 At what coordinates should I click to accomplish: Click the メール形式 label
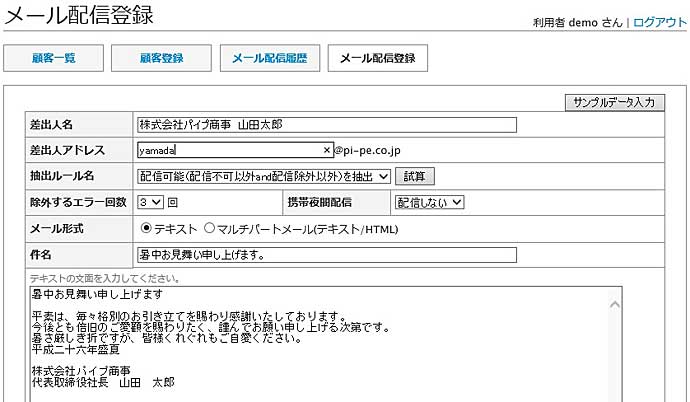[57, 229]
